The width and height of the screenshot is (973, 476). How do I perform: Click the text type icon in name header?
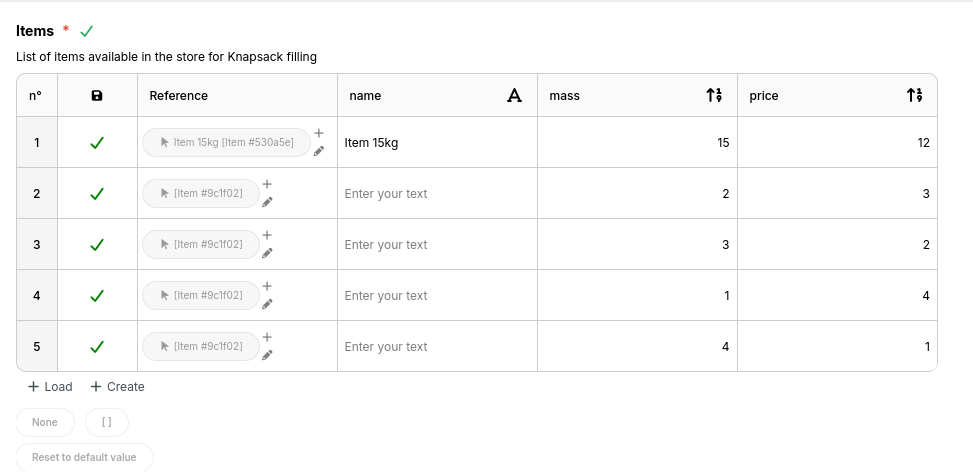(514, 96)
